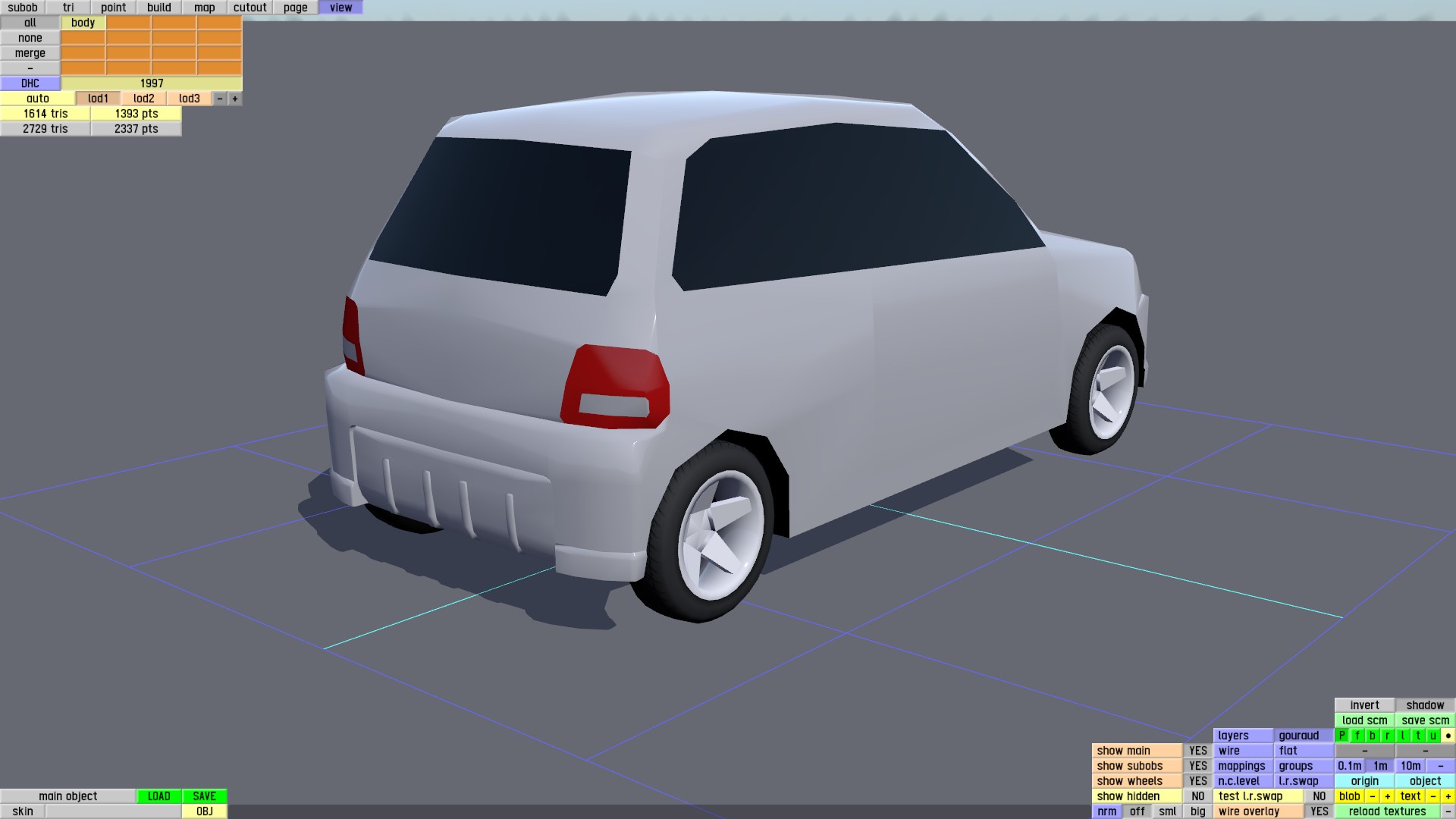Click the minus button next to lod3
The height and width of the screenshot is (819, 1456).
point(220,99)
